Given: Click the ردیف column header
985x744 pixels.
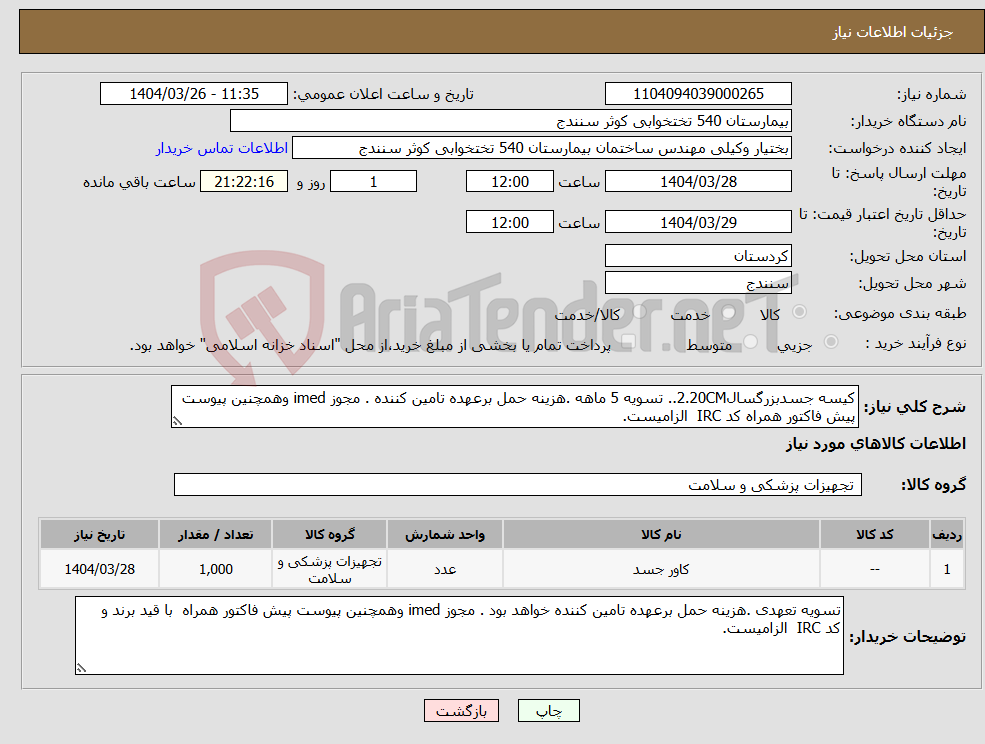Looking at the screenshot, I should point(947,534).
